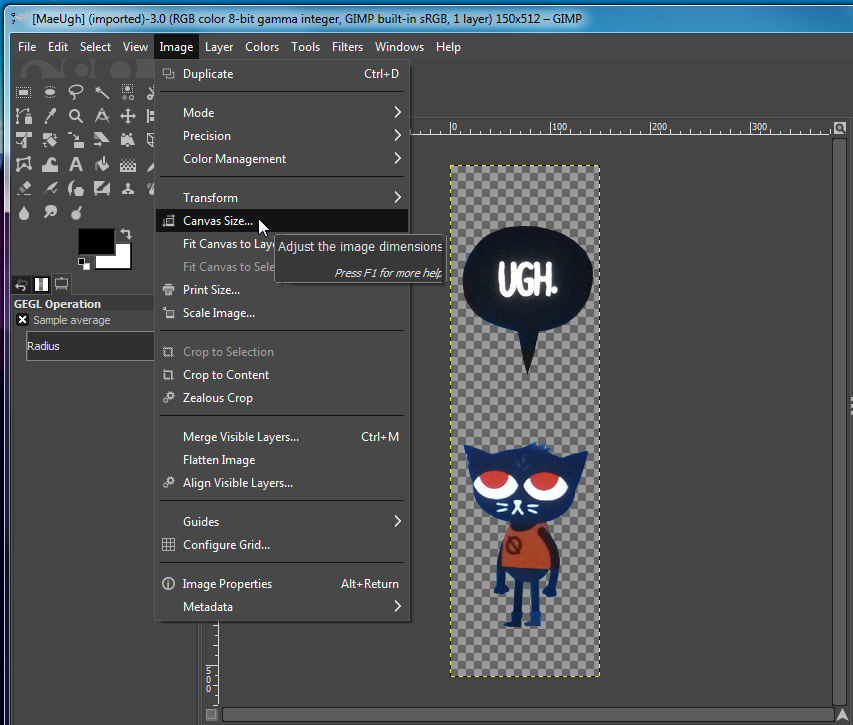Select the Zoom magnifier tool
Viewport: 853px width, 725px height.
point(76,116)
